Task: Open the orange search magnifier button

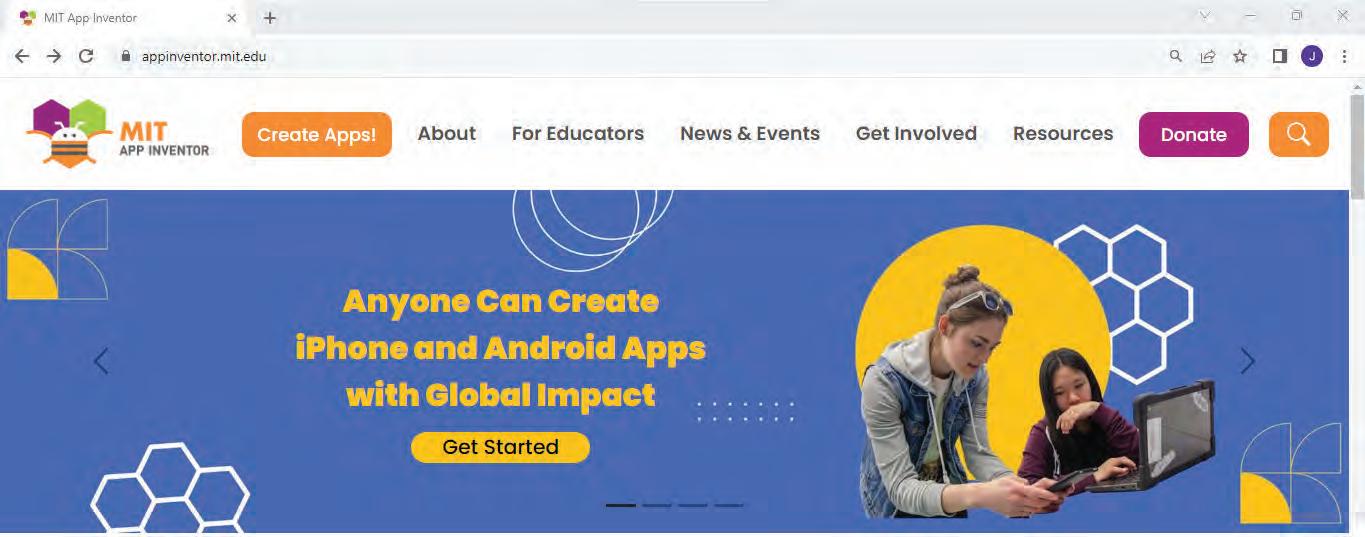Action: pyautogui.click(x=1298, y=134)
